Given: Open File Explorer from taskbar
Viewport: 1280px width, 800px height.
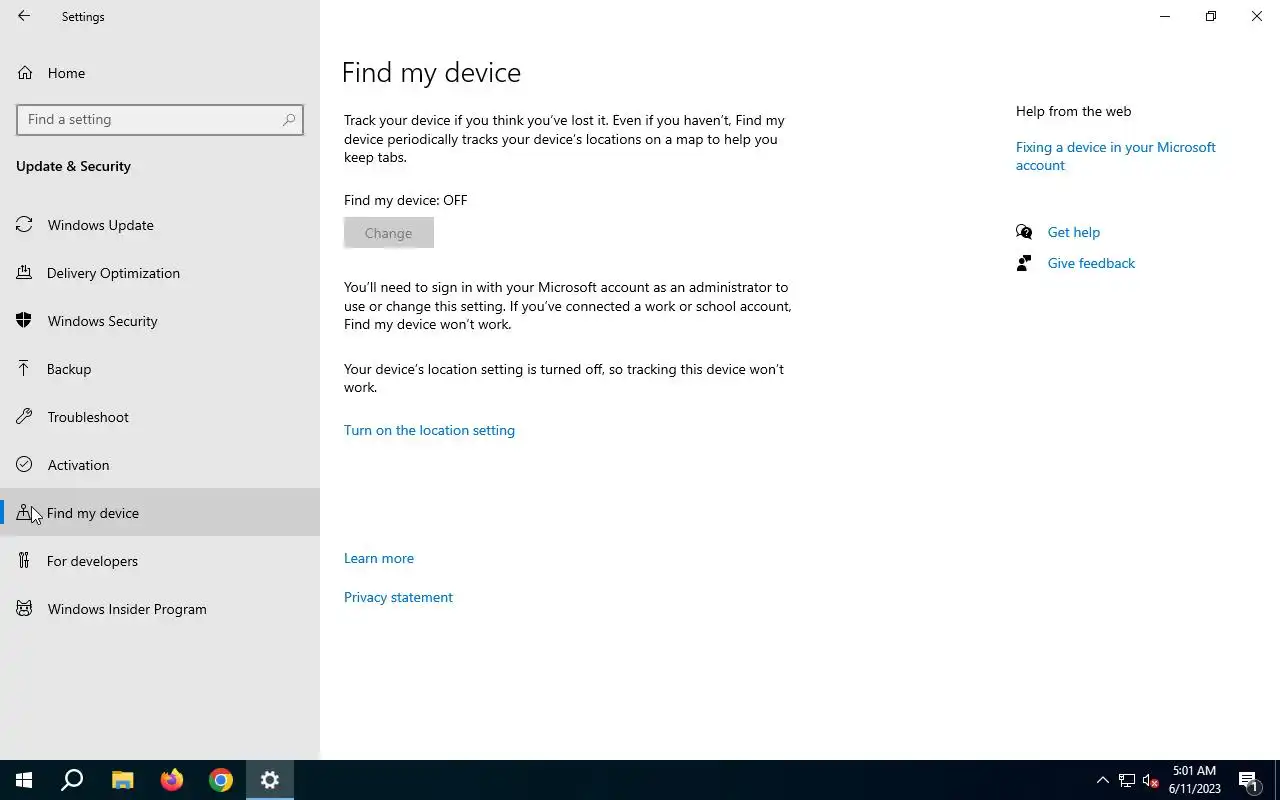Looking at the screenshot, I should [x=122, y=780].
